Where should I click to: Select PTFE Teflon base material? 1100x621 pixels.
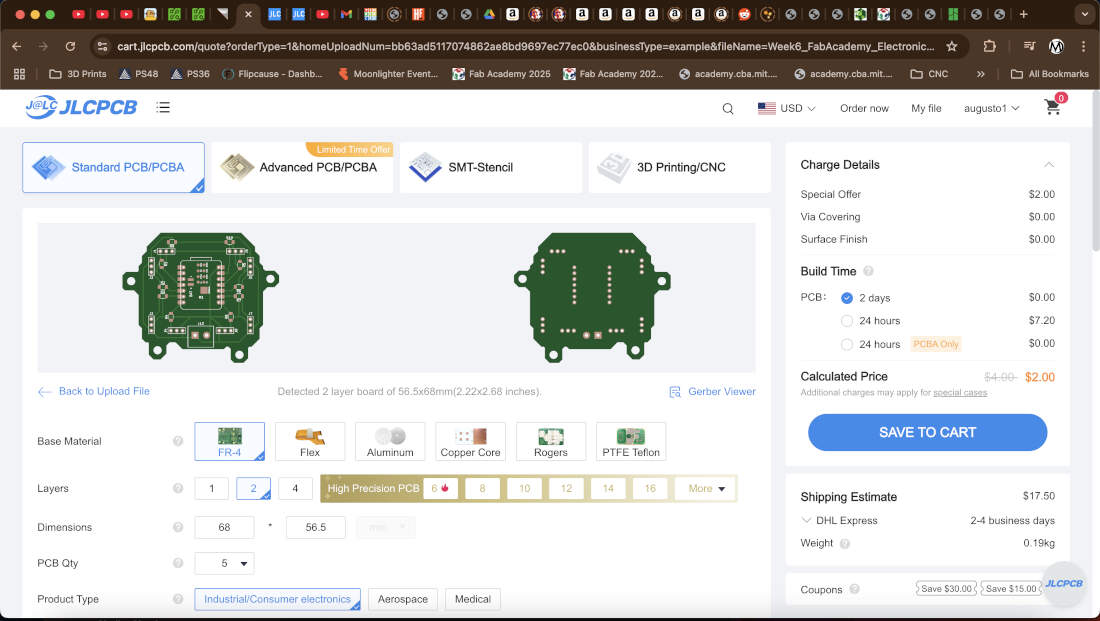[631, 441]
